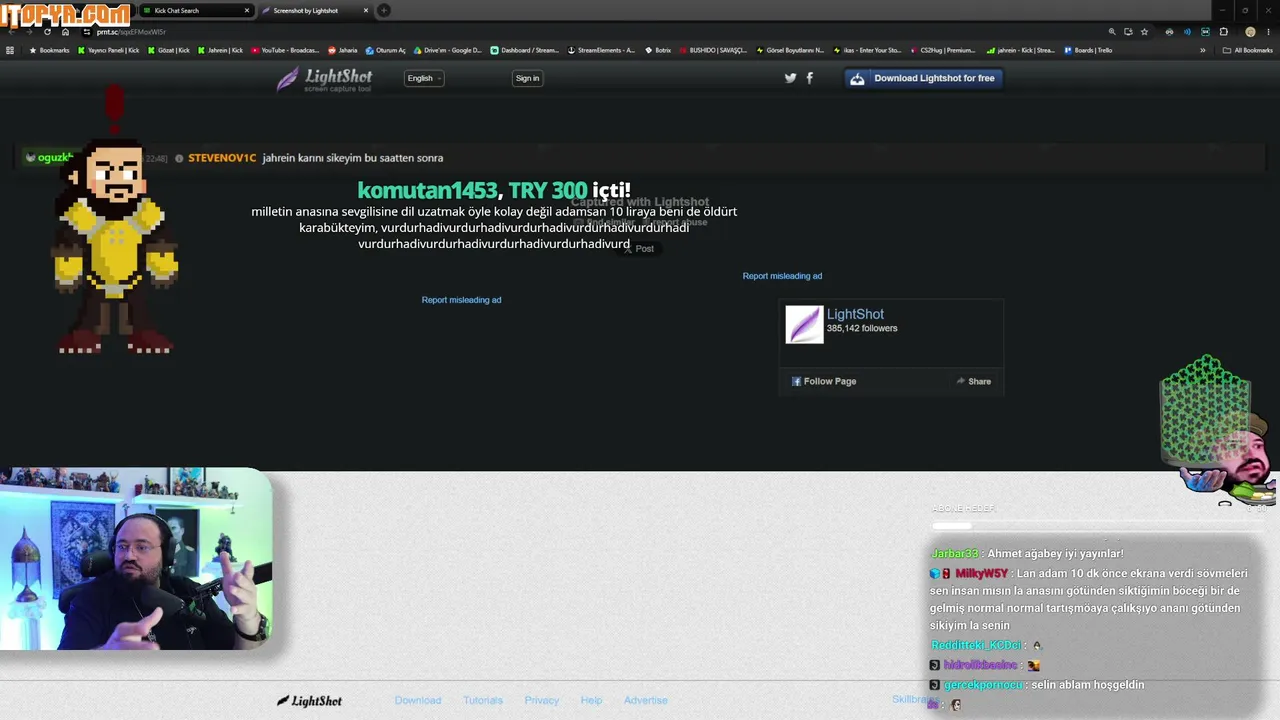Open Boards | Trello bookmark
The width and height of the screenshot is (1280, 720).
click(1088, 50)
